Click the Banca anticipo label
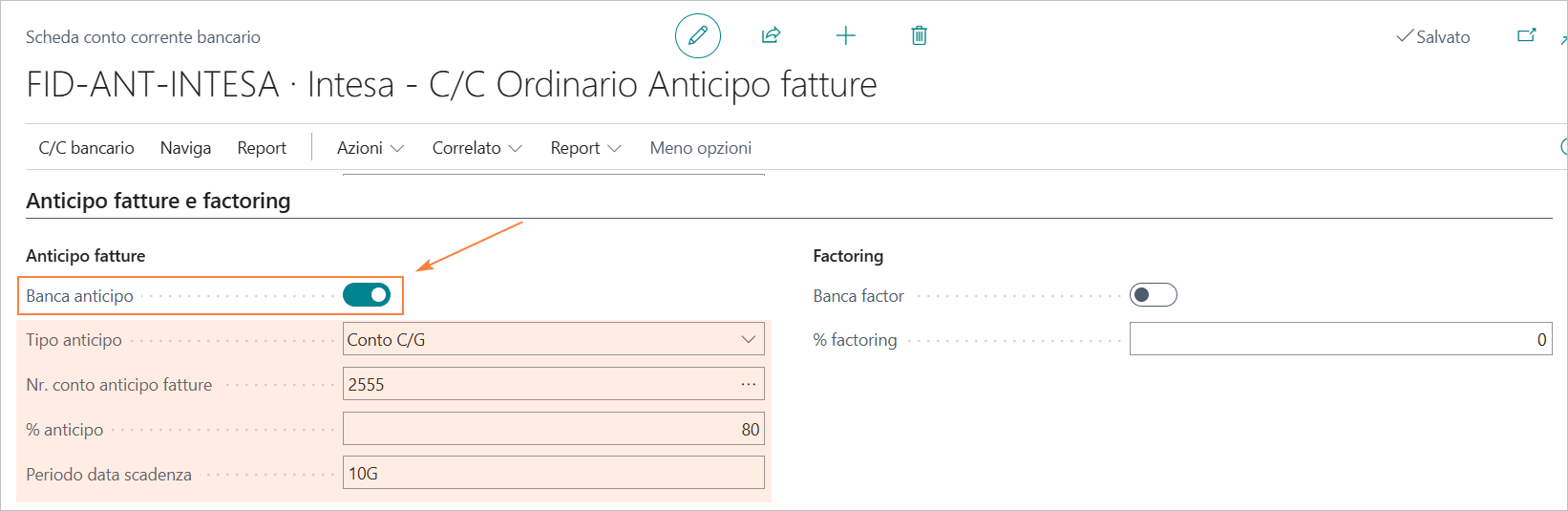This screenshot has width=1568, height=511. [80, 296]
